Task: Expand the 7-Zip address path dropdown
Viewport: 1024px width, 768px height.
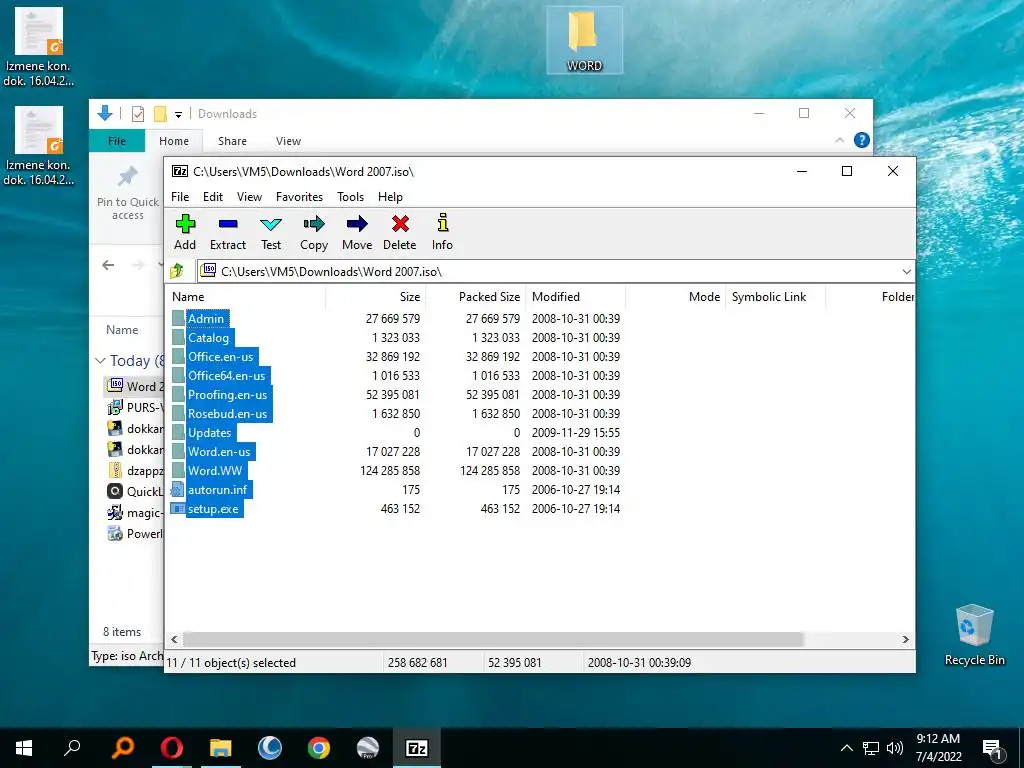Action: (x=906, y=272)
